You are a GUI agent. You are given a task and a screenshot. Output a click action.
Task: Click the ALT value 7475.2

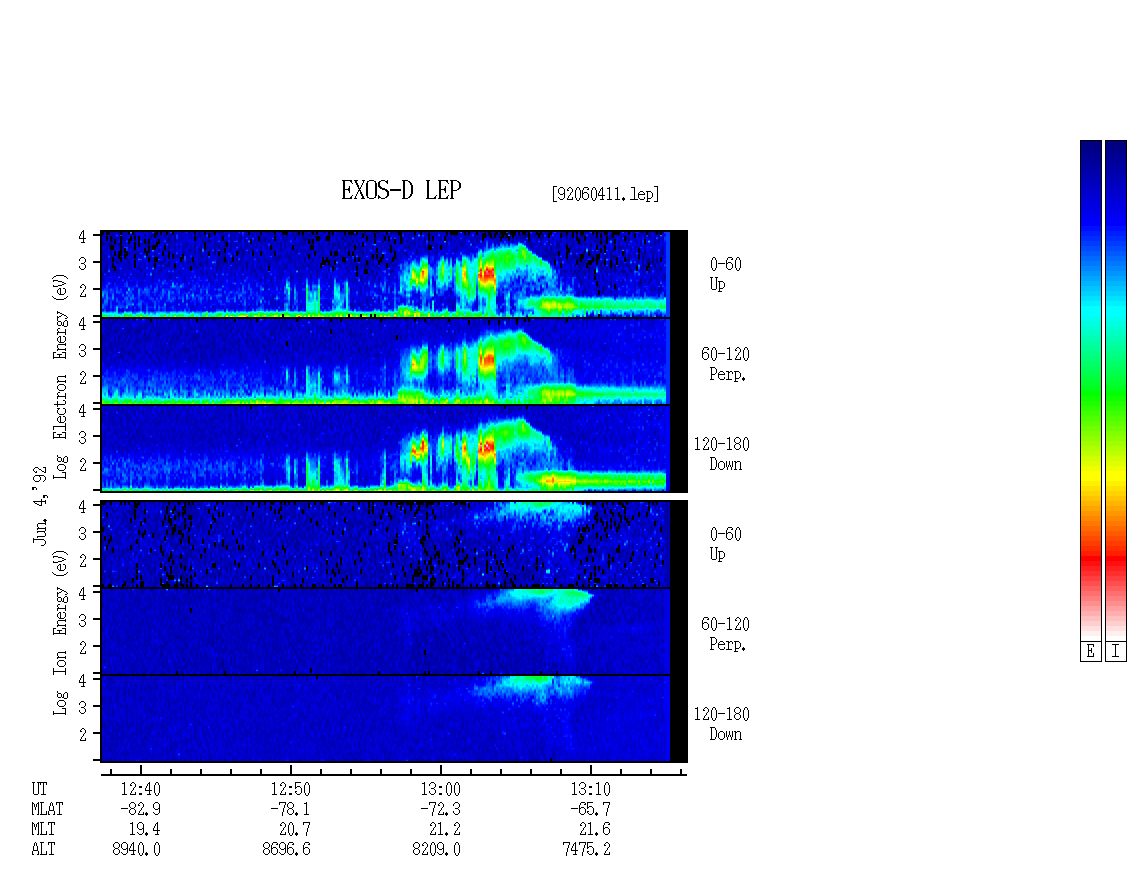point(586,850)
